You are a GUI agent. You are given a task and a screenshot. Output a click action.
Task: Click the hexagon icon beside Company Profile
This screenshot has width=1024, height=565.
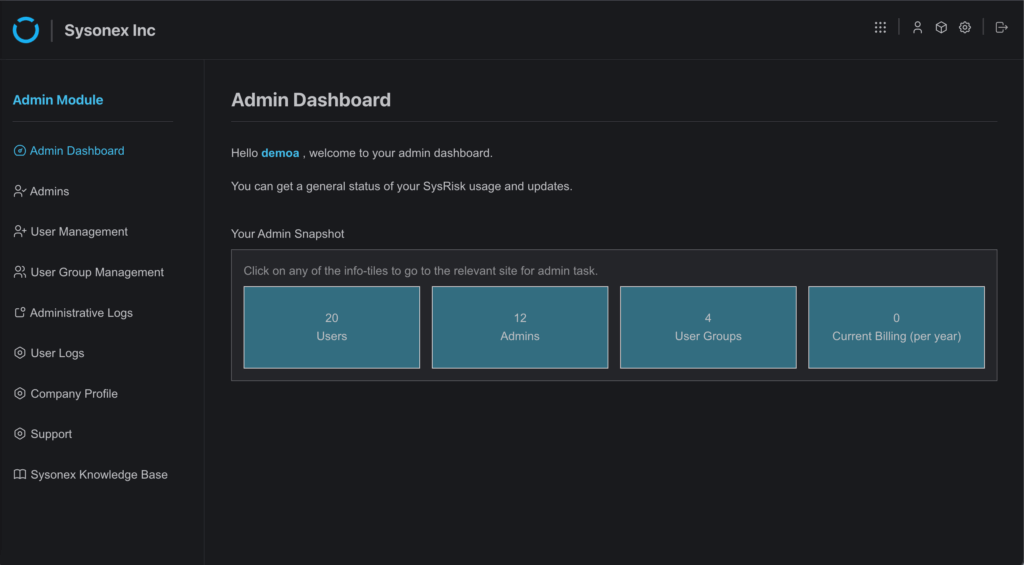point(20,394)
